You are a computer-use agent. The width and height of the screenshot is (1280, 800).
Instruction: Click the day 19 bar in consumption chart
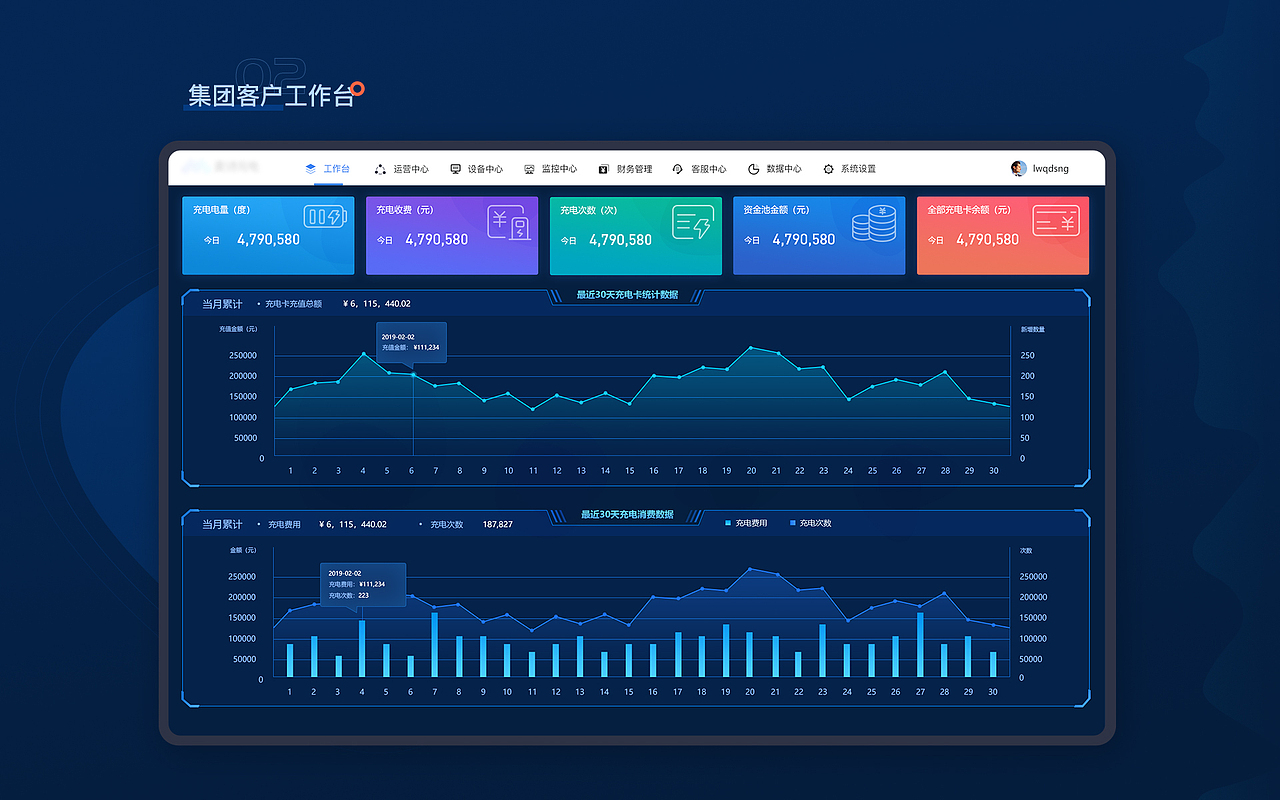coord(726,651)
